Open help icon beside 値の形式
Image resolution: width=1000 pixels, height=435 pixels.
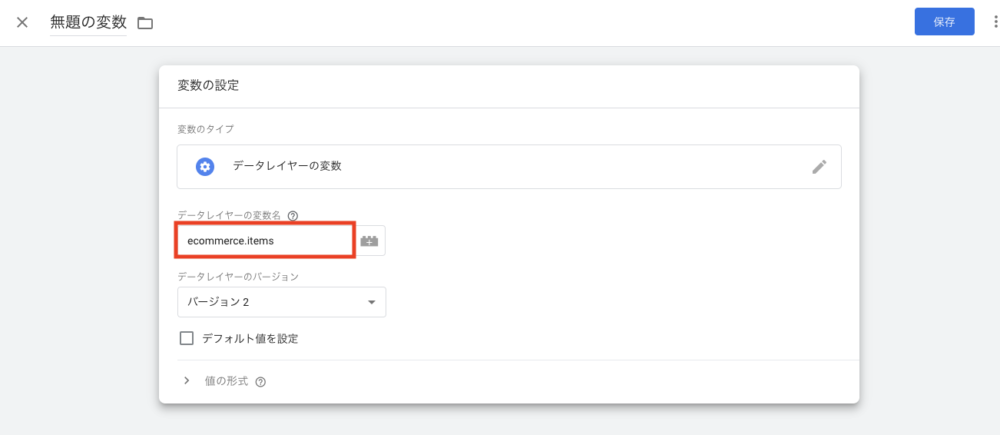pos(261,382)
